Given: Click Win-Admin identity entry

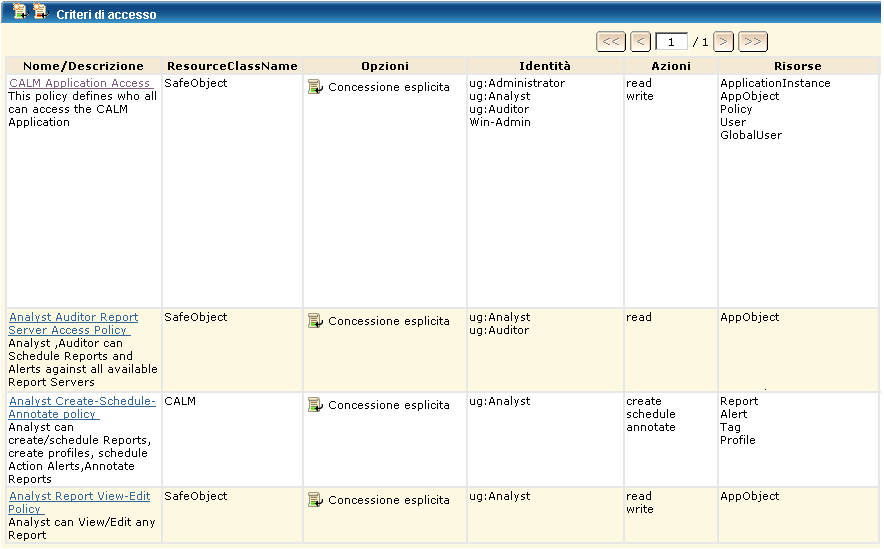Looking at the screenshot, I should [x=500, y=122].
